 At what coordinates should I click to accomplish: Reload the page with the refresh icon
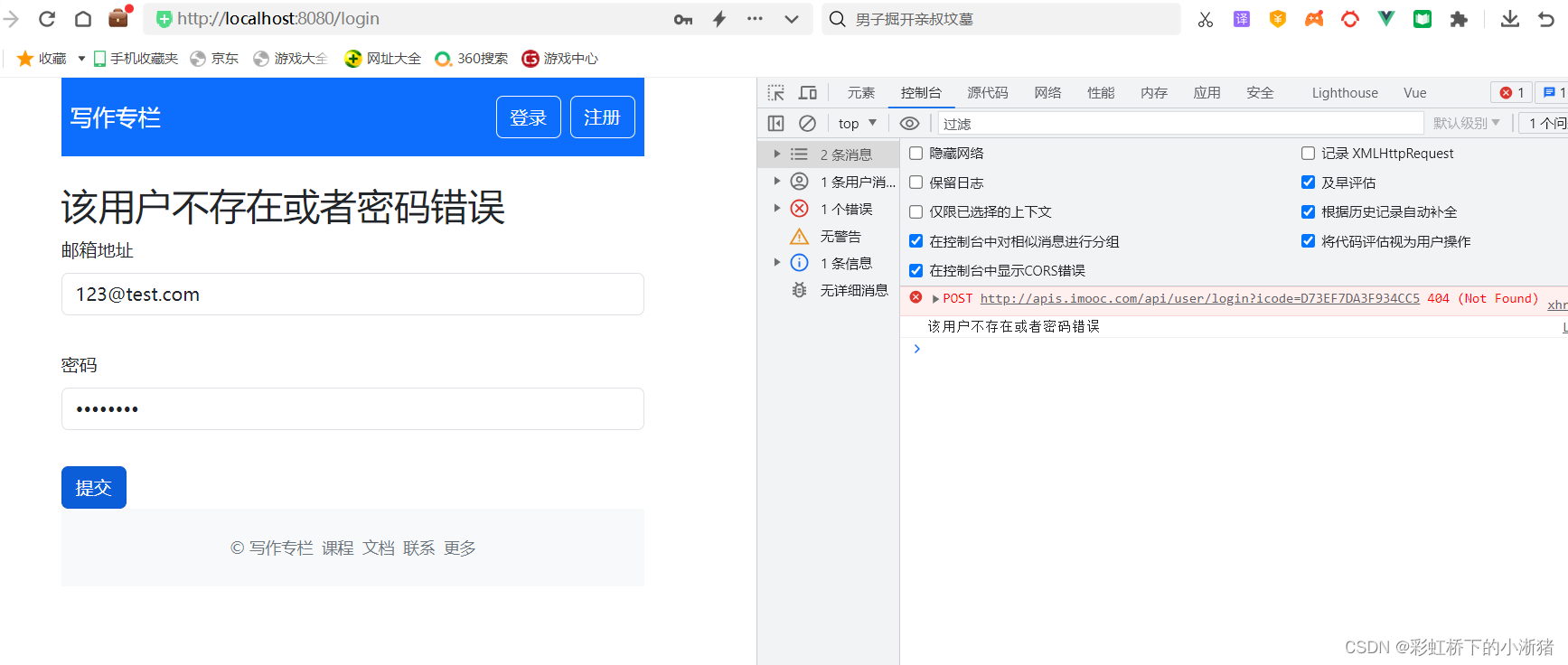47,19
